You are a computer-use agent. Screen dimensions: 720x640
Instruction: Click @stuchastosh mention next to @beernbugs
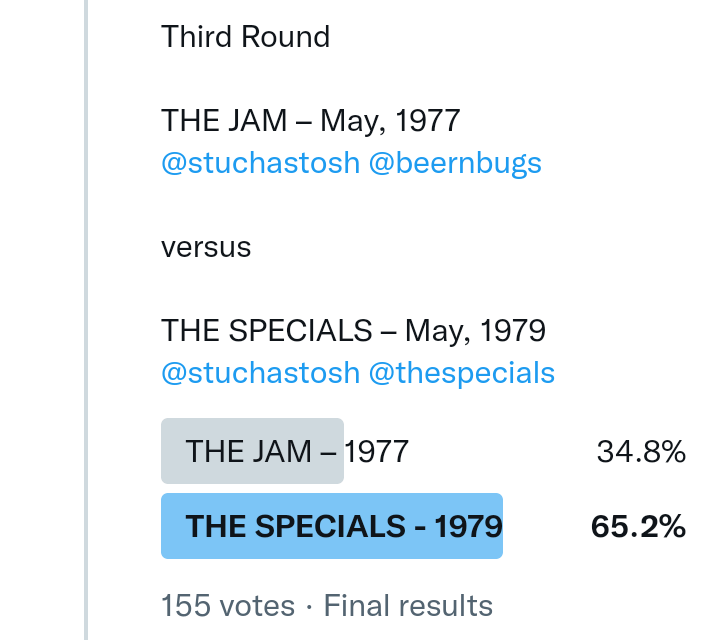pos(260,163)
